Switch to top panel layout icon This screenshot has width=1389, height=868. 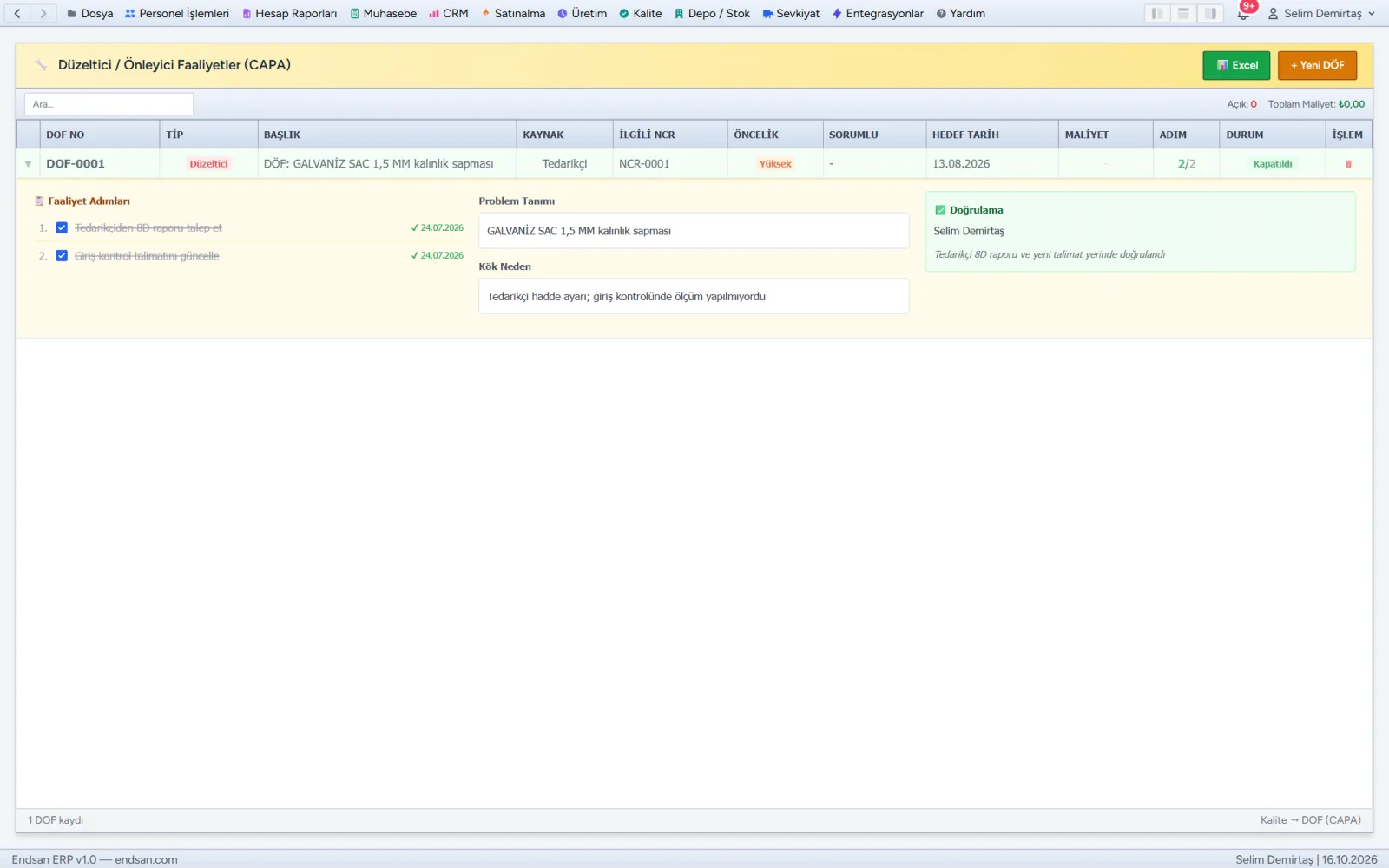[1183, 13]
